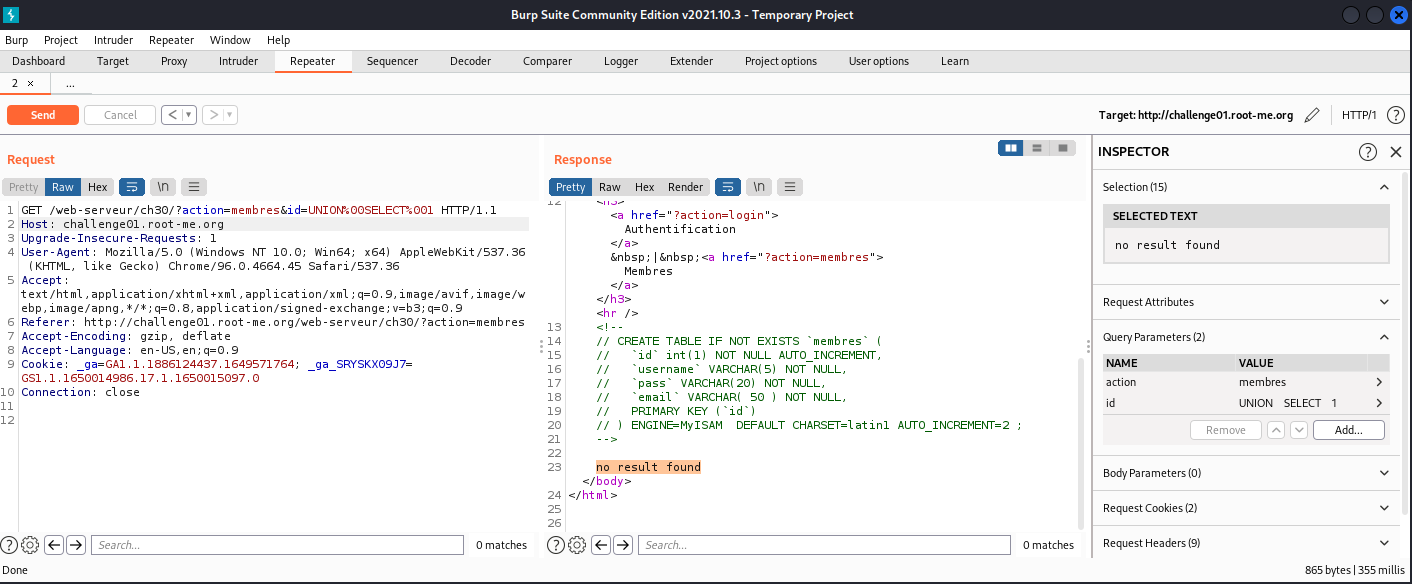Expand the Body Parameters (0) section
Viewport: 1412px width, 584px height.
pos(1384,473)
